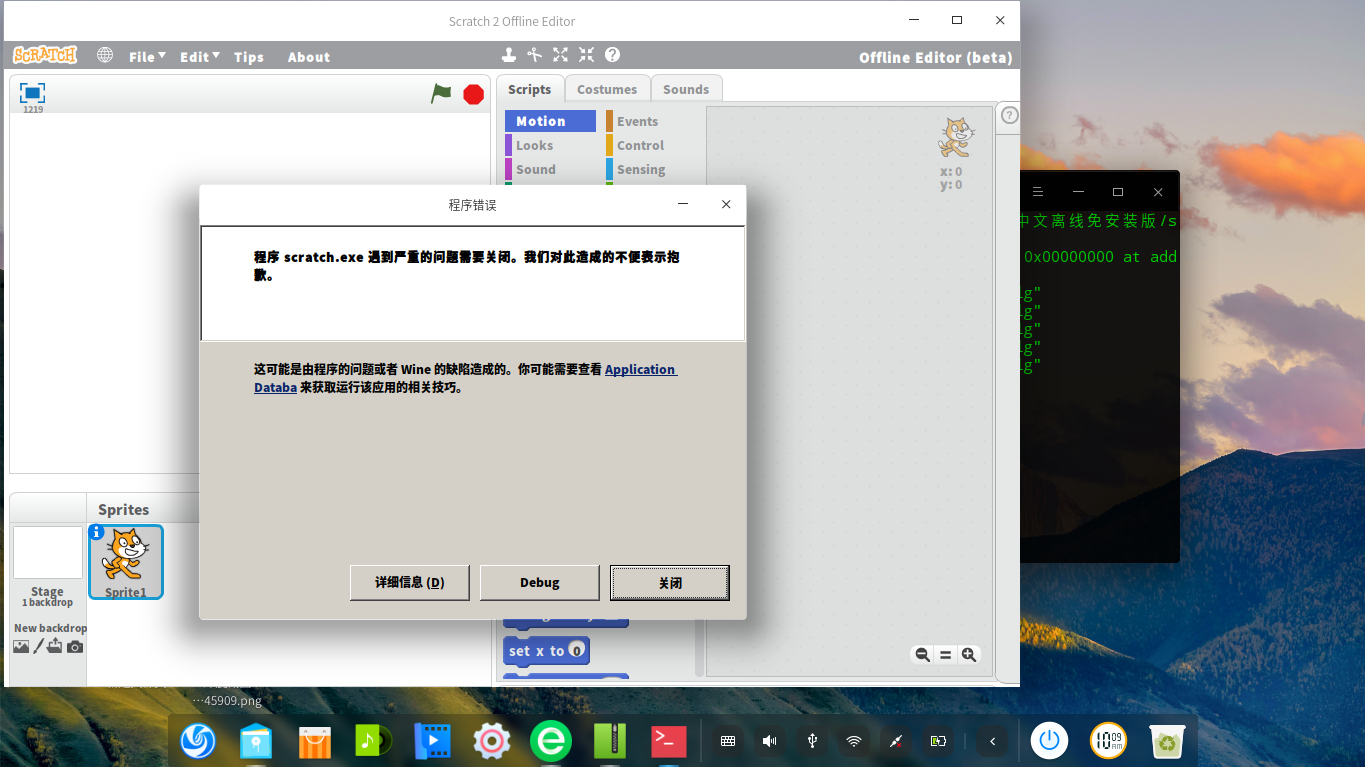Zoom in the scripts area

(x=968, y=655)
